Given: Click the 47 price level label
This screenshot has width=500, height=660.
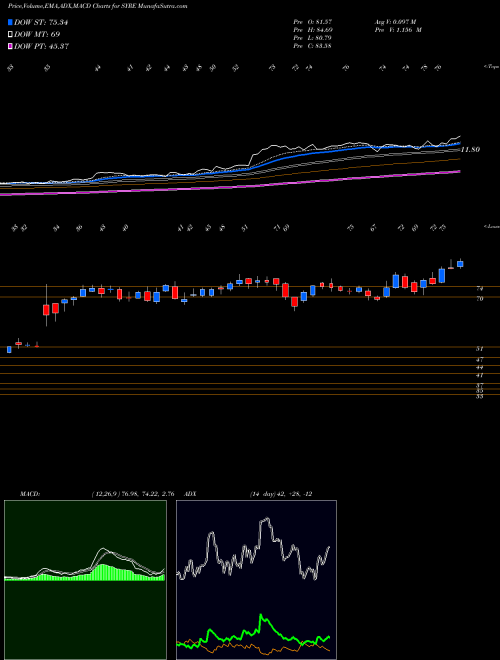Looking at the screenshot, I should pyautogui.click(x=479, y=360).
